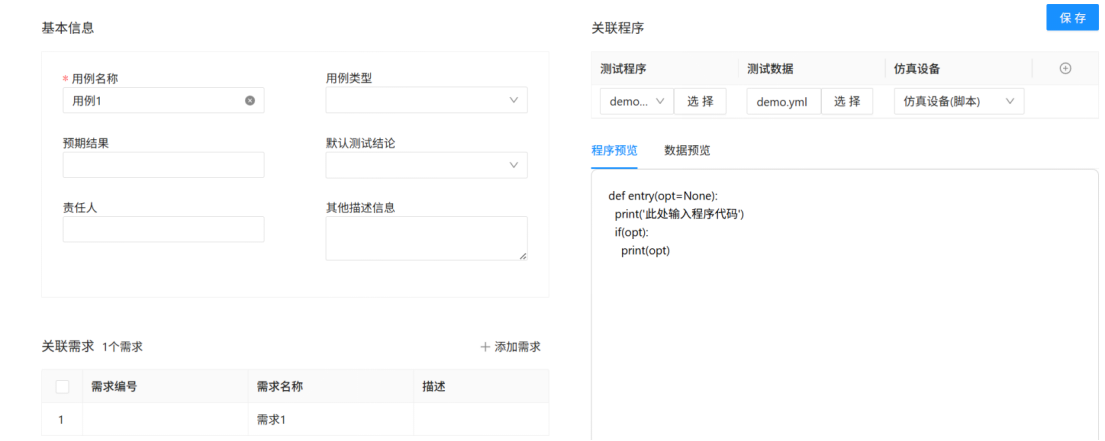Viewport: 1105px width, 441px height.
Task: Click the 责任人 input field
Action: tap(163, 229)
